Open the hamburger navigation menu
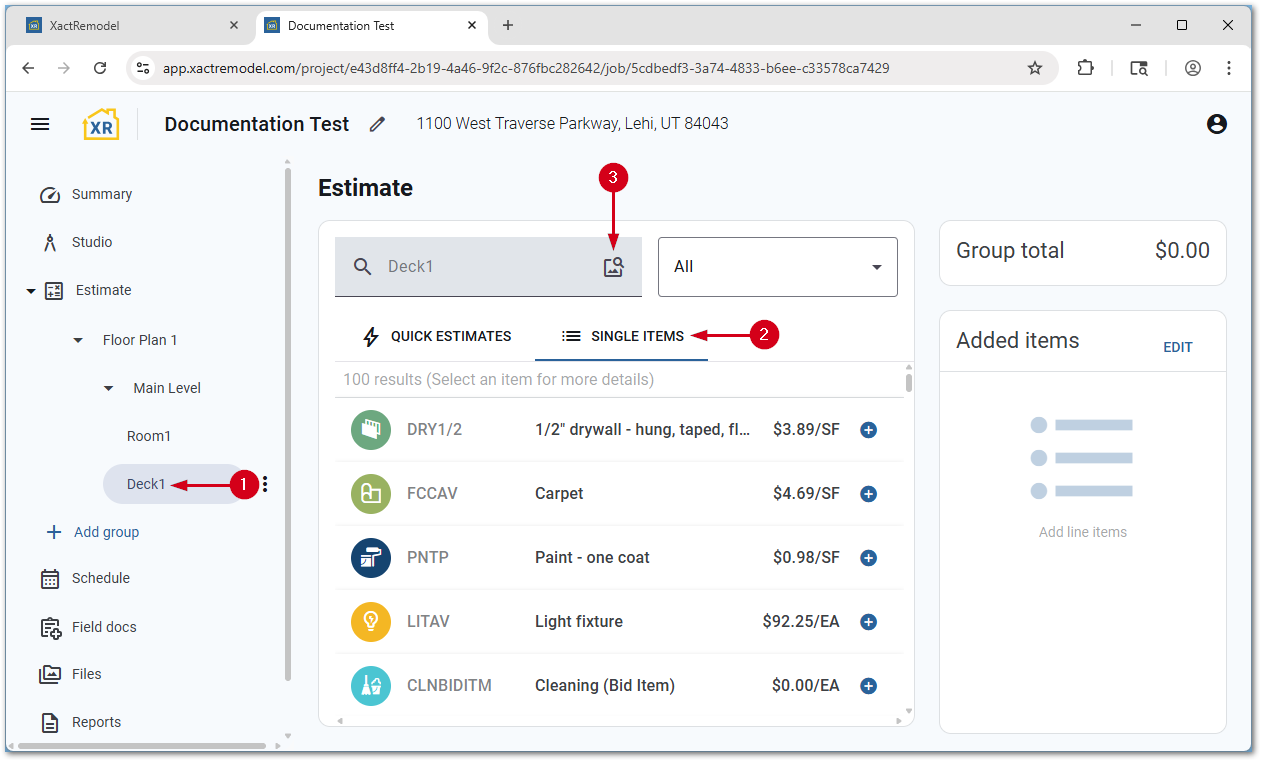Viewport: 1261px width, 761px height. (x=40, y=124)
